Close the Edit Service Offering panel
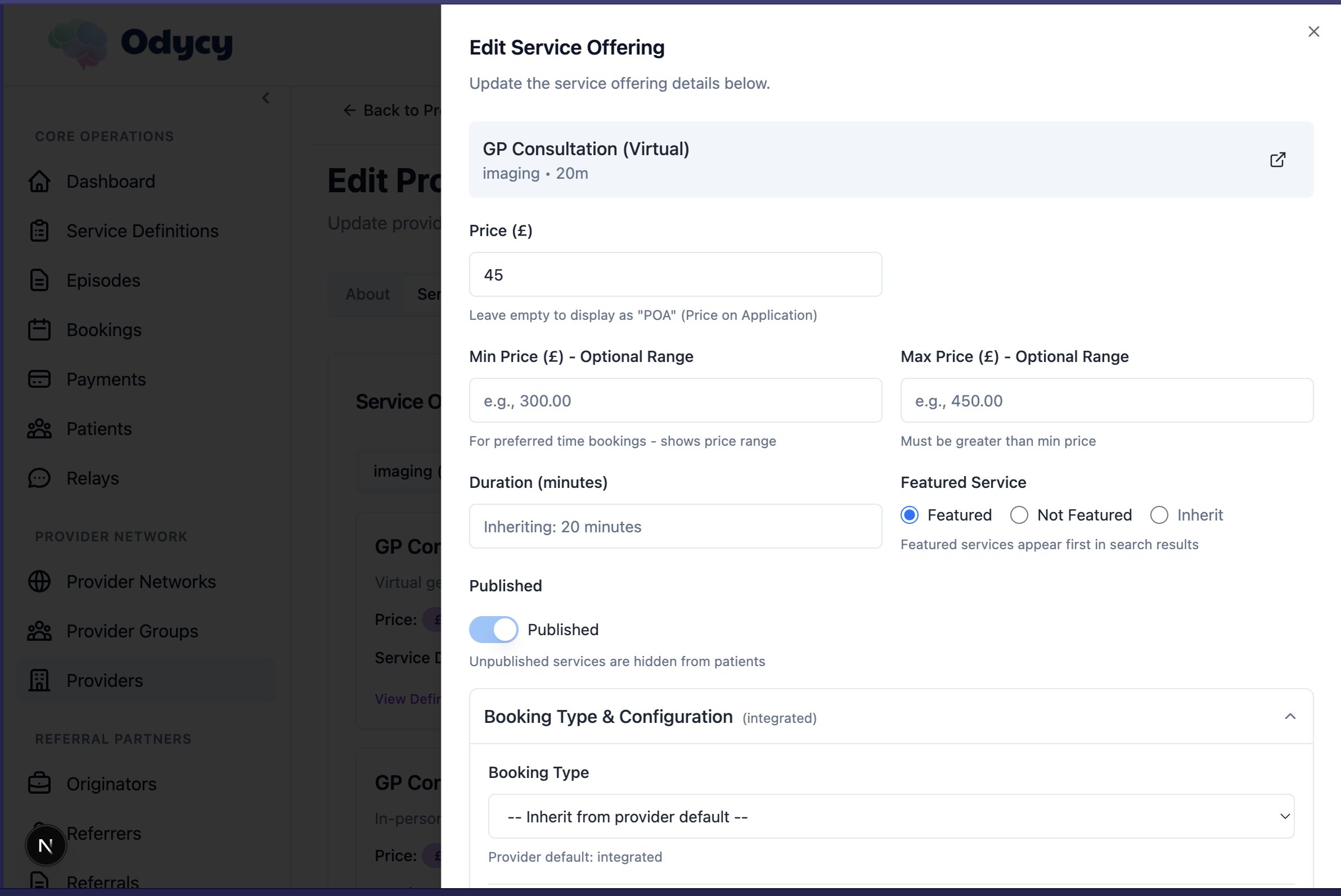Viewport: 1341px width, 896px height. click(x=1313, y=31)
